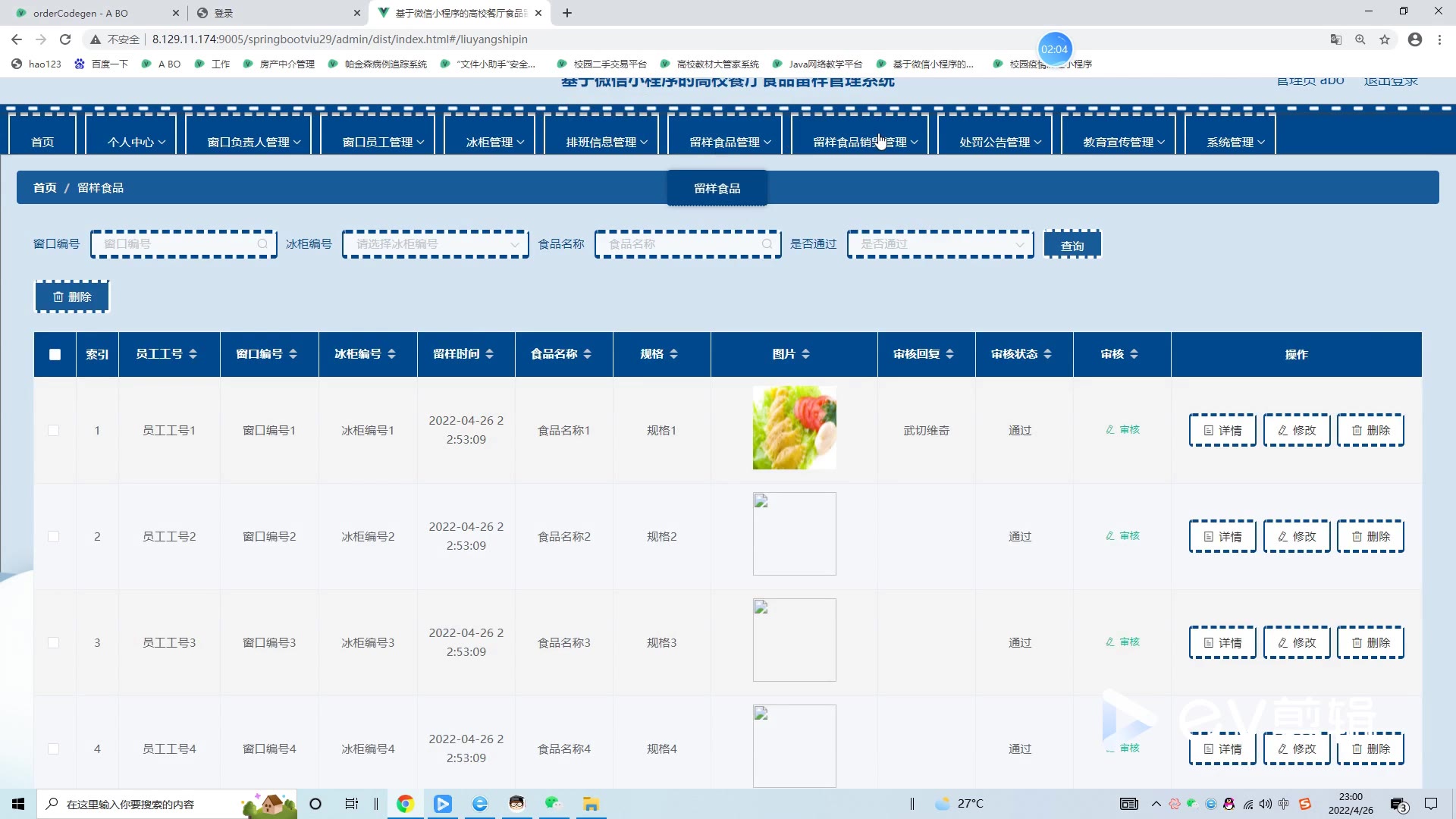
Task: Sort by 留样时间 column arrows
Action: (489, 354)
